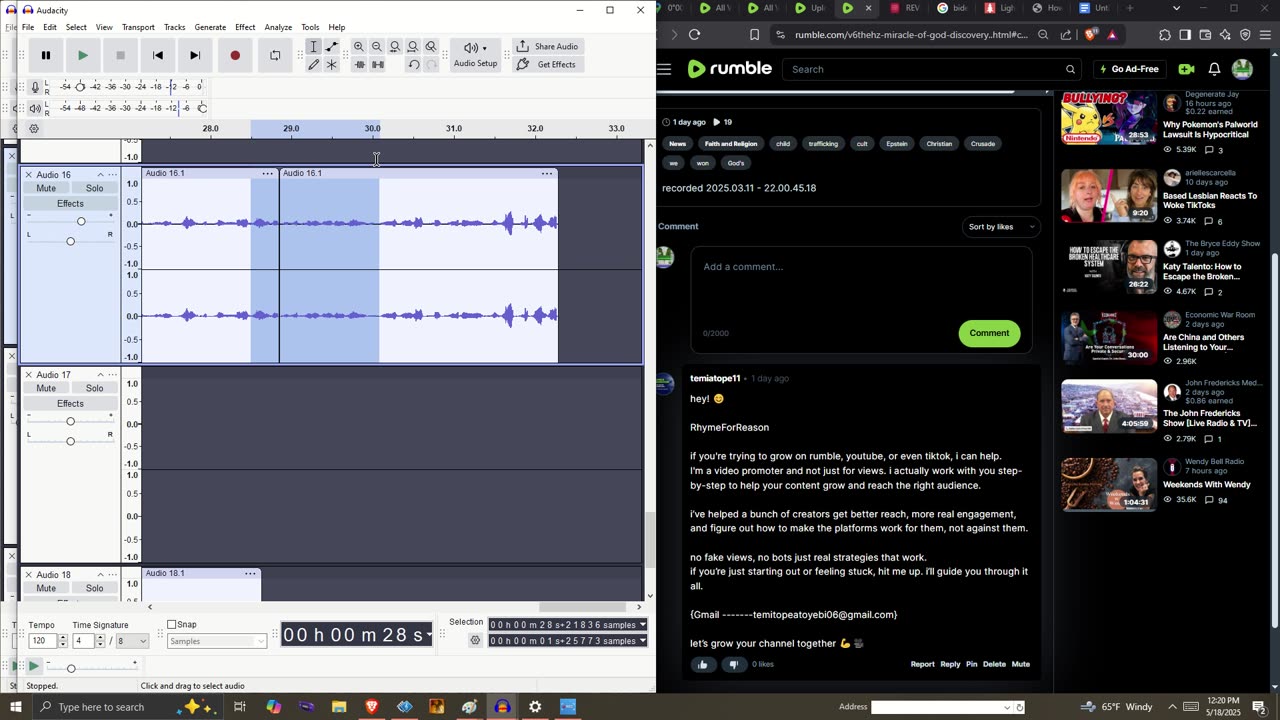Close the Audio 16 track with X
Viewport: 1280px width, 720px height.
point(28,175)
